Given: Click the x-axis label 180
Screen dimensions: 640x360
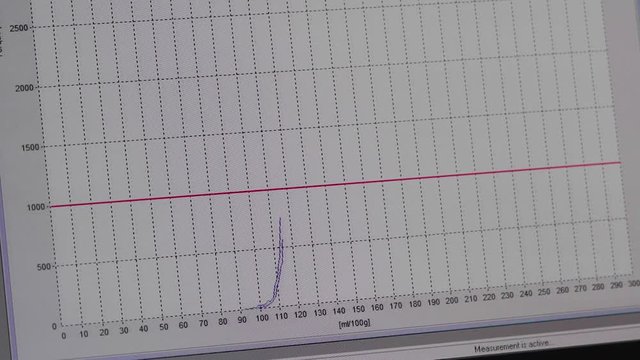Looking at the screenshot, I should click(415, 304).
